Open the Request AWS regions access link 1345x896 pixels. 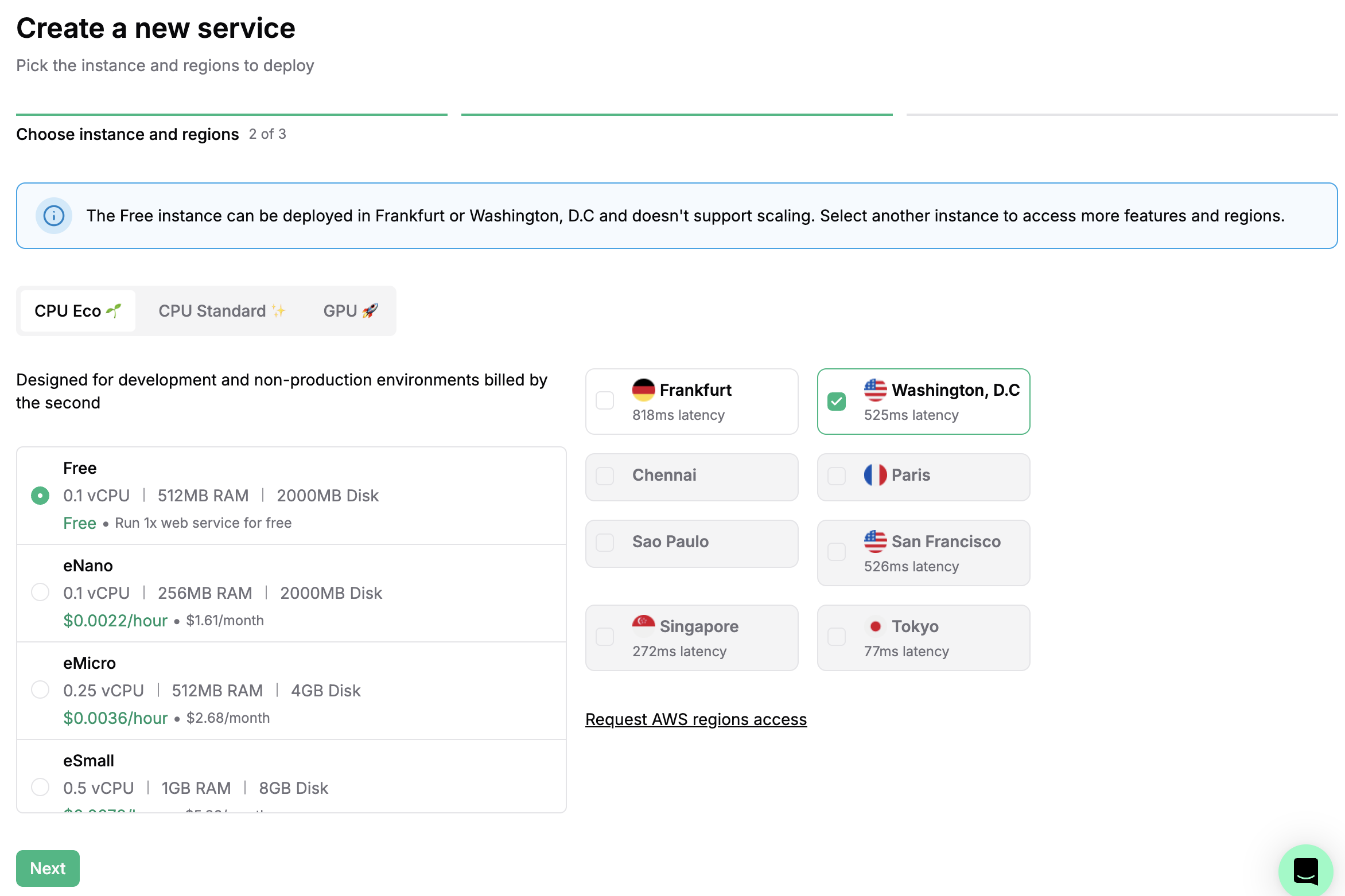point(695,719)
